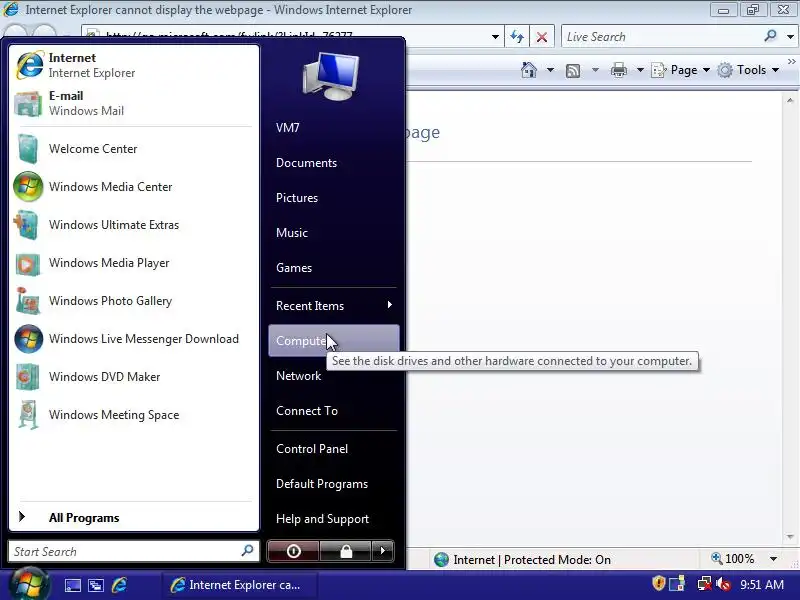This screenshot has height=600, width=800.
Task: Expand shutdown options arrow
Action: click(x=383, y=551)
